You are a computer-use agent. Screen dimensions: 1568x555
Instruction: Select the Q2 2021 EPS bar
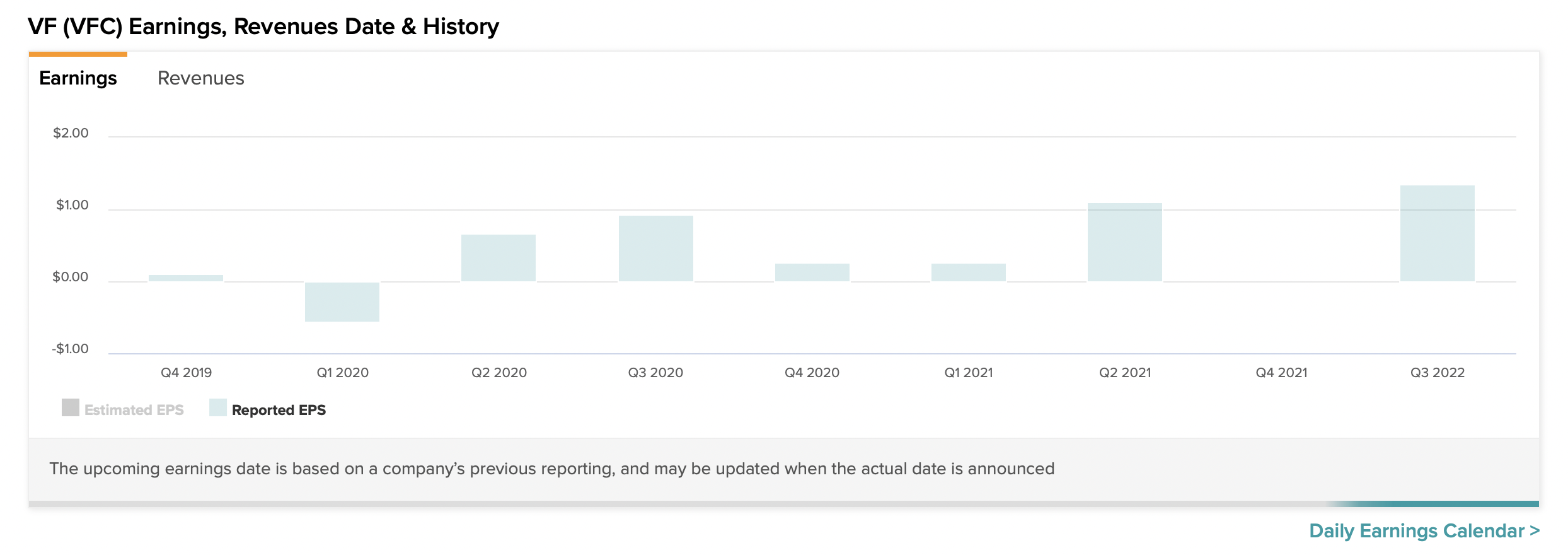(1125, 242)
